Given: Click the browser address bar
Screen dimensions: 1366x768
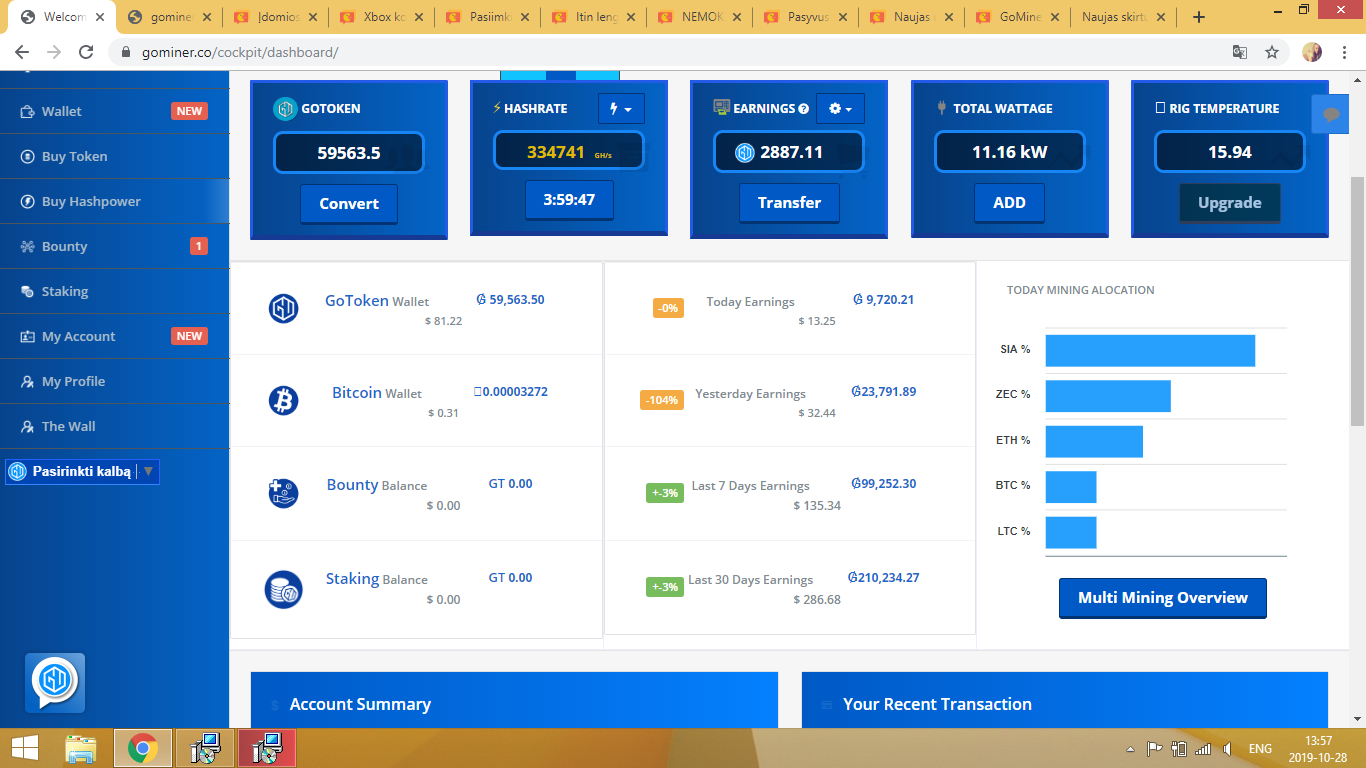Looking at the screenshot, I should click(670, 52).
